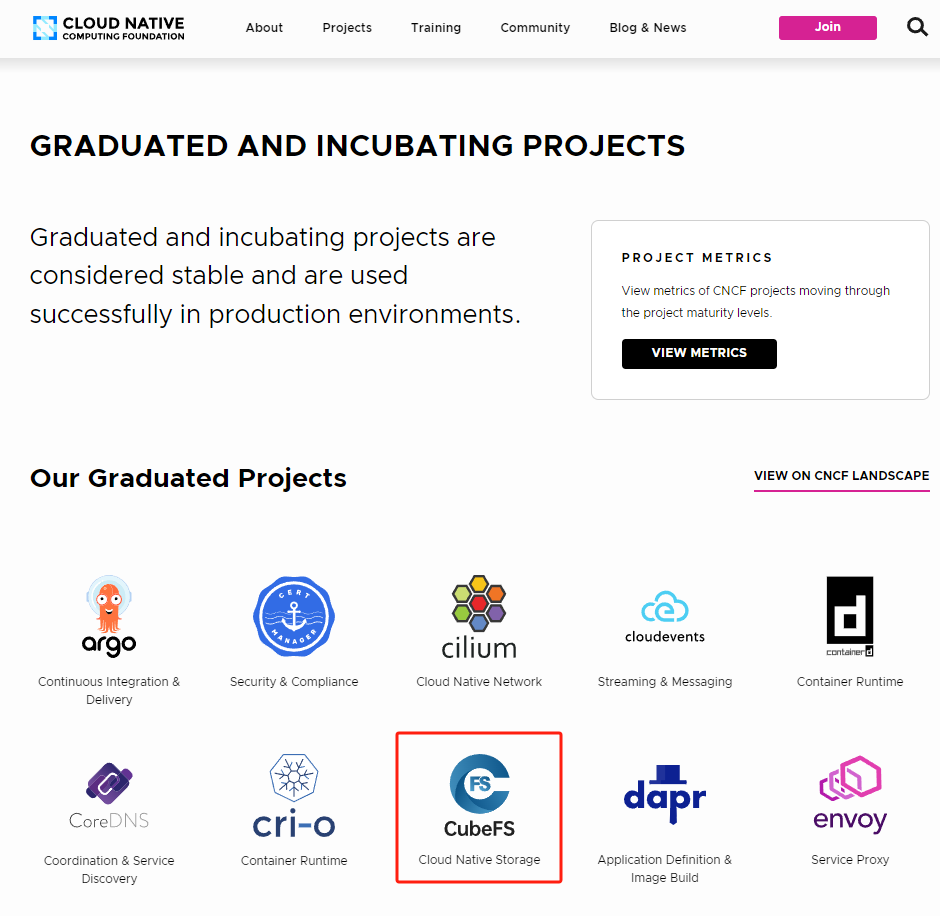Open the Blog & News menu
940x916 pixels.
pos(648,28)
